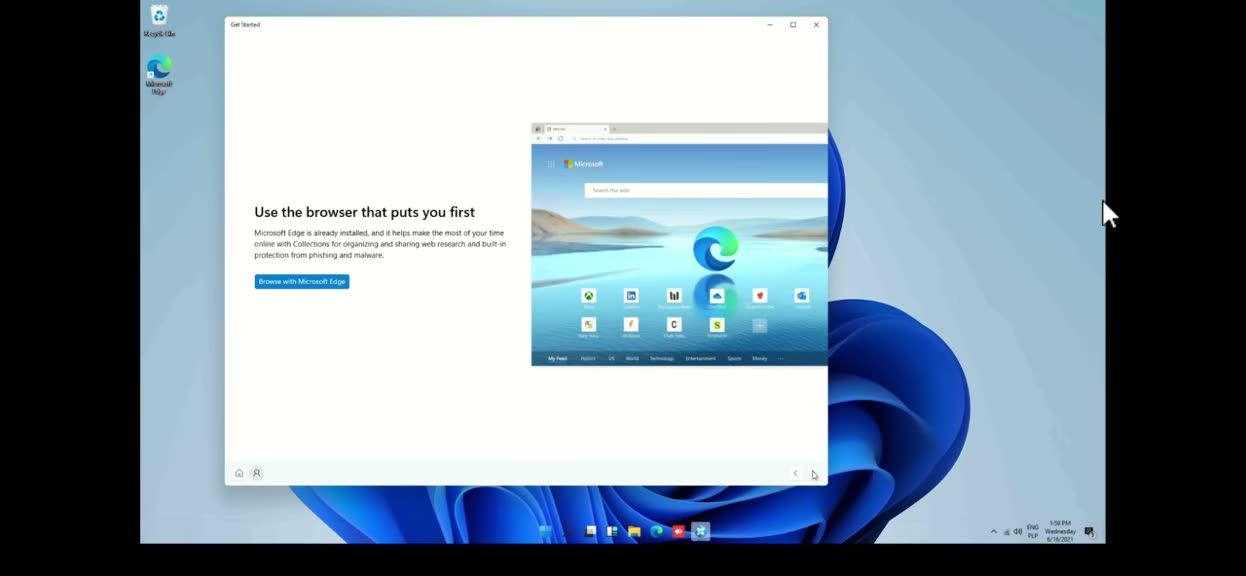Click the Edge browser preview illustration
The image size is (1246, 576).
tap(679, 244)
